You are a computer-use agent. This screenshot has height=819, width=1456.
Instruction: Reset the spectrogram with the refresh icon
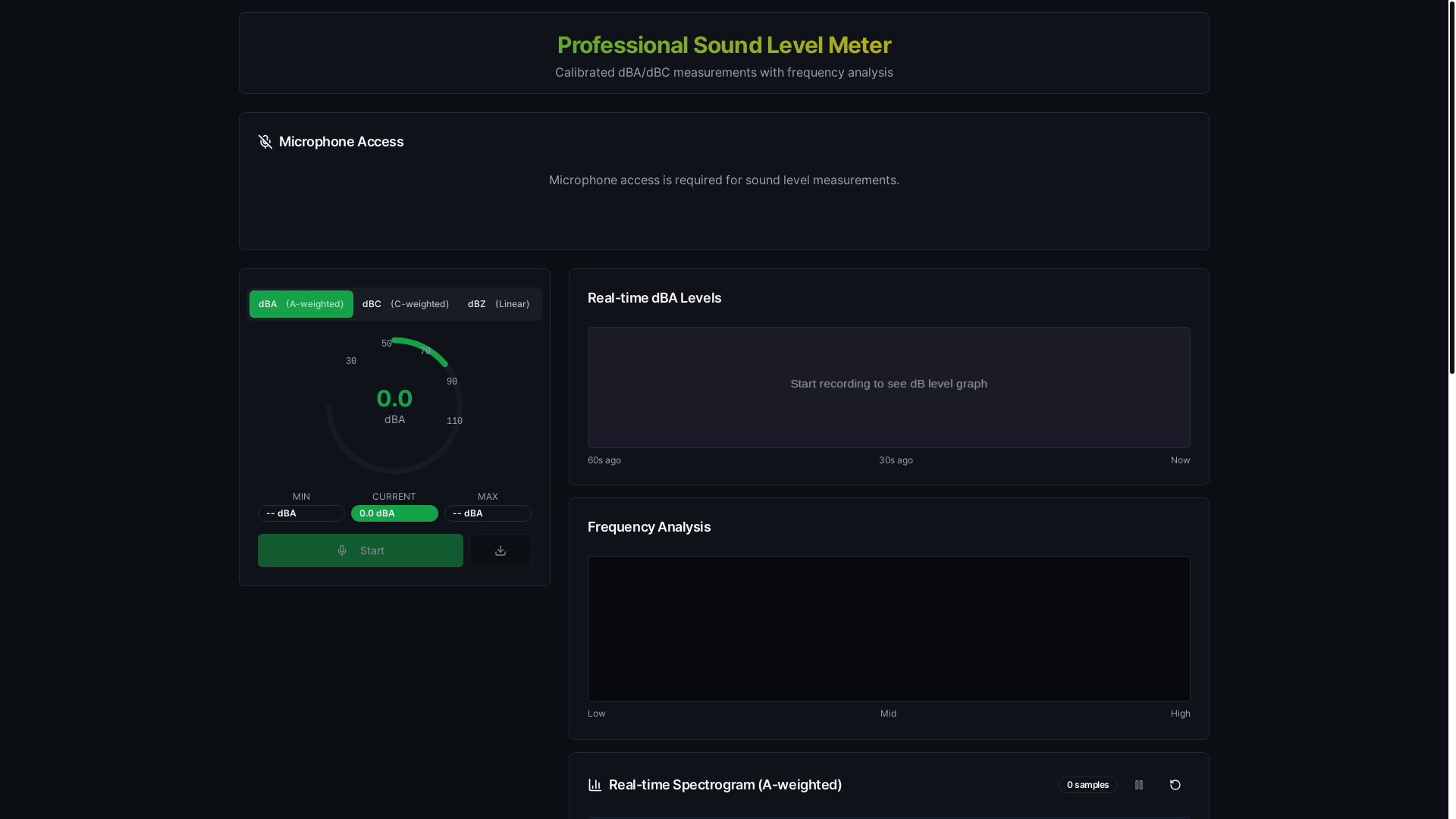point(1175,785)
